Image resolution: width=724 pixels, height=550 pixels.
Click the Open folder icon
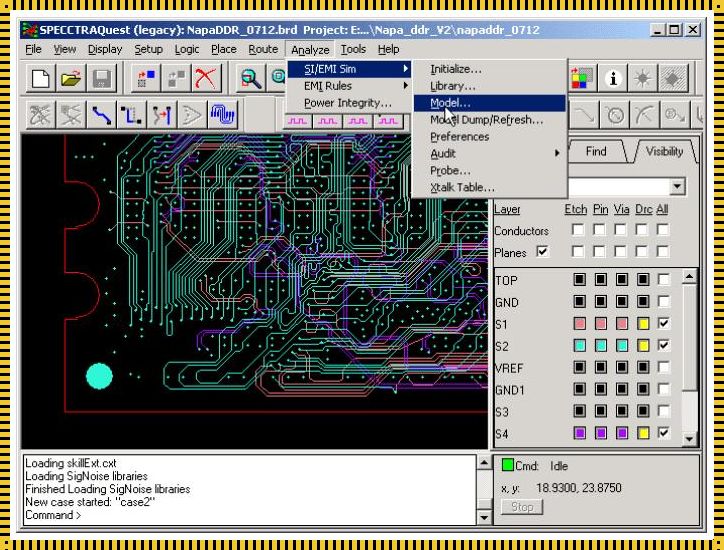[x=71, y=78]
